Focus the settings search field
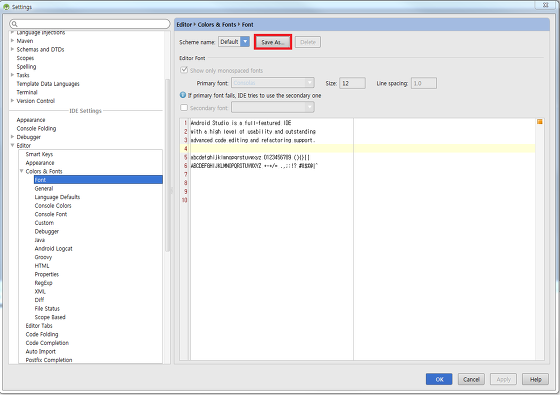This screenshot has height=395, width=560. (x=90, y=24)
